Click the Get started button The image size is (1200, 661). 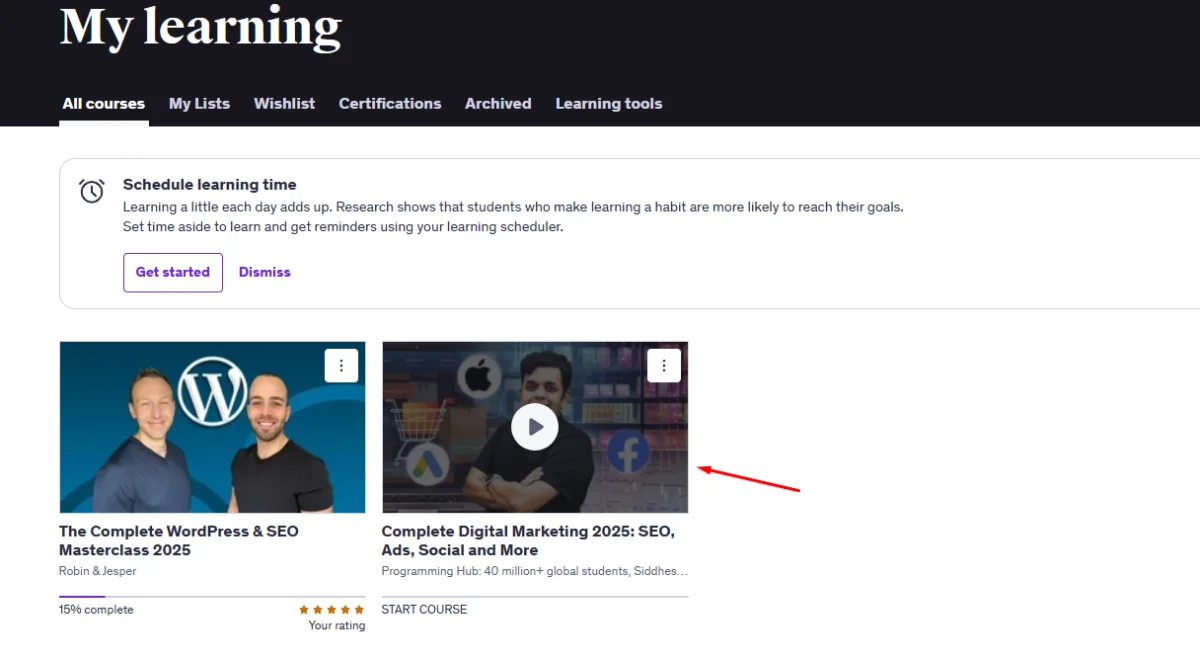tap(173, 272)
